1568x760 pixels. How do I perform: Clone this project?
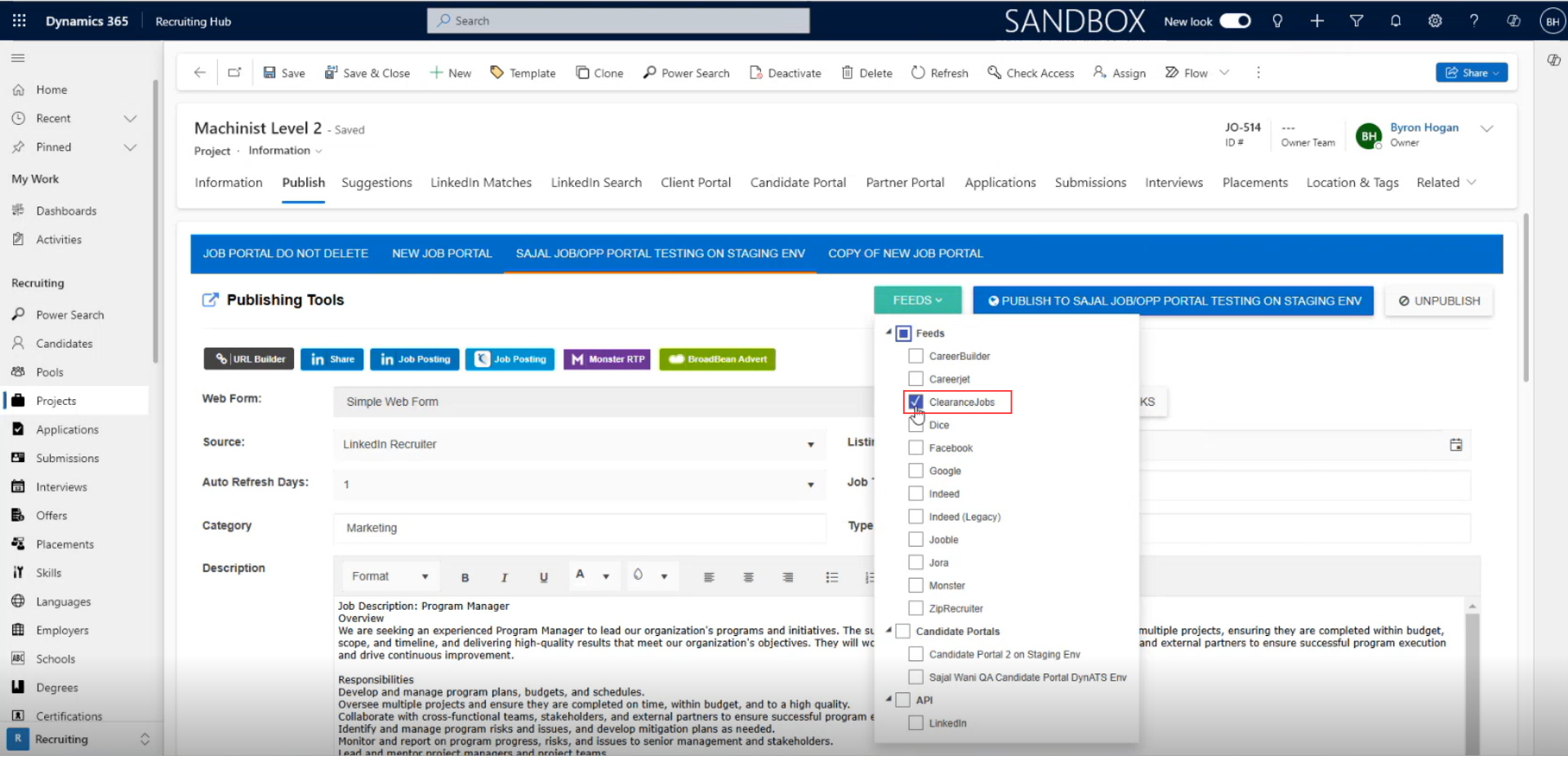(599, 73)
